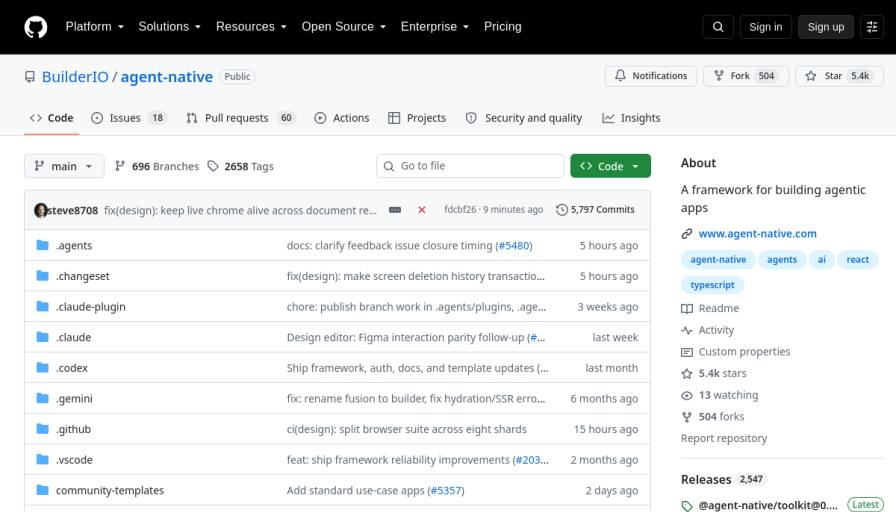Click the Sign in button
896x512 pixels.
765,27
